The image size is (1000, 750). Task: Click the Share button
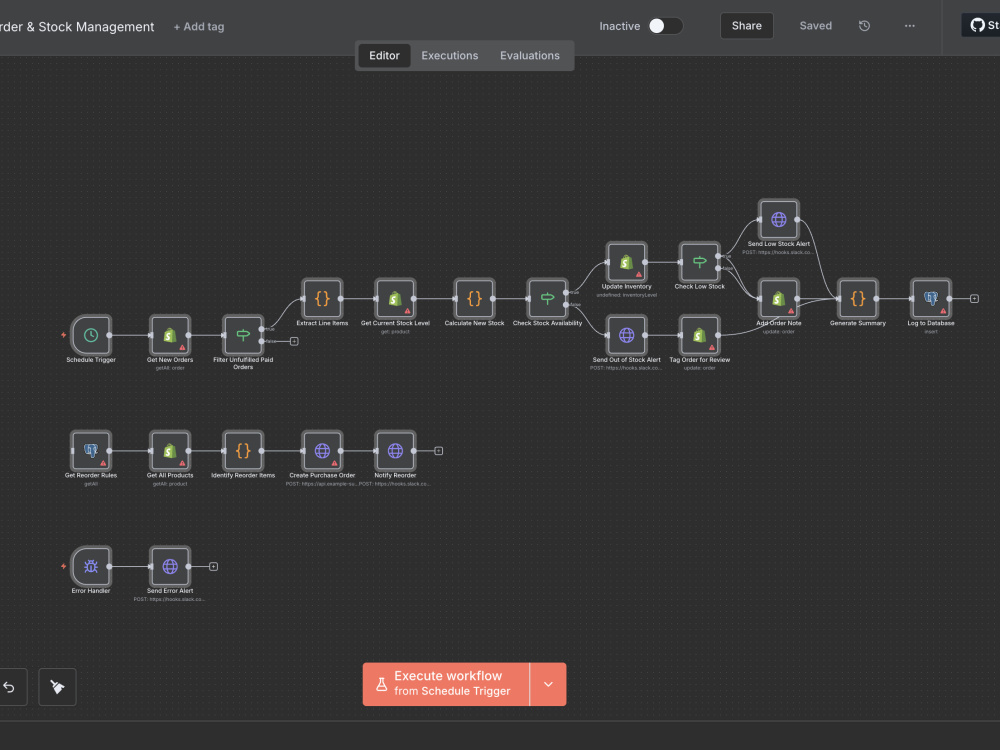pos(746,26)
